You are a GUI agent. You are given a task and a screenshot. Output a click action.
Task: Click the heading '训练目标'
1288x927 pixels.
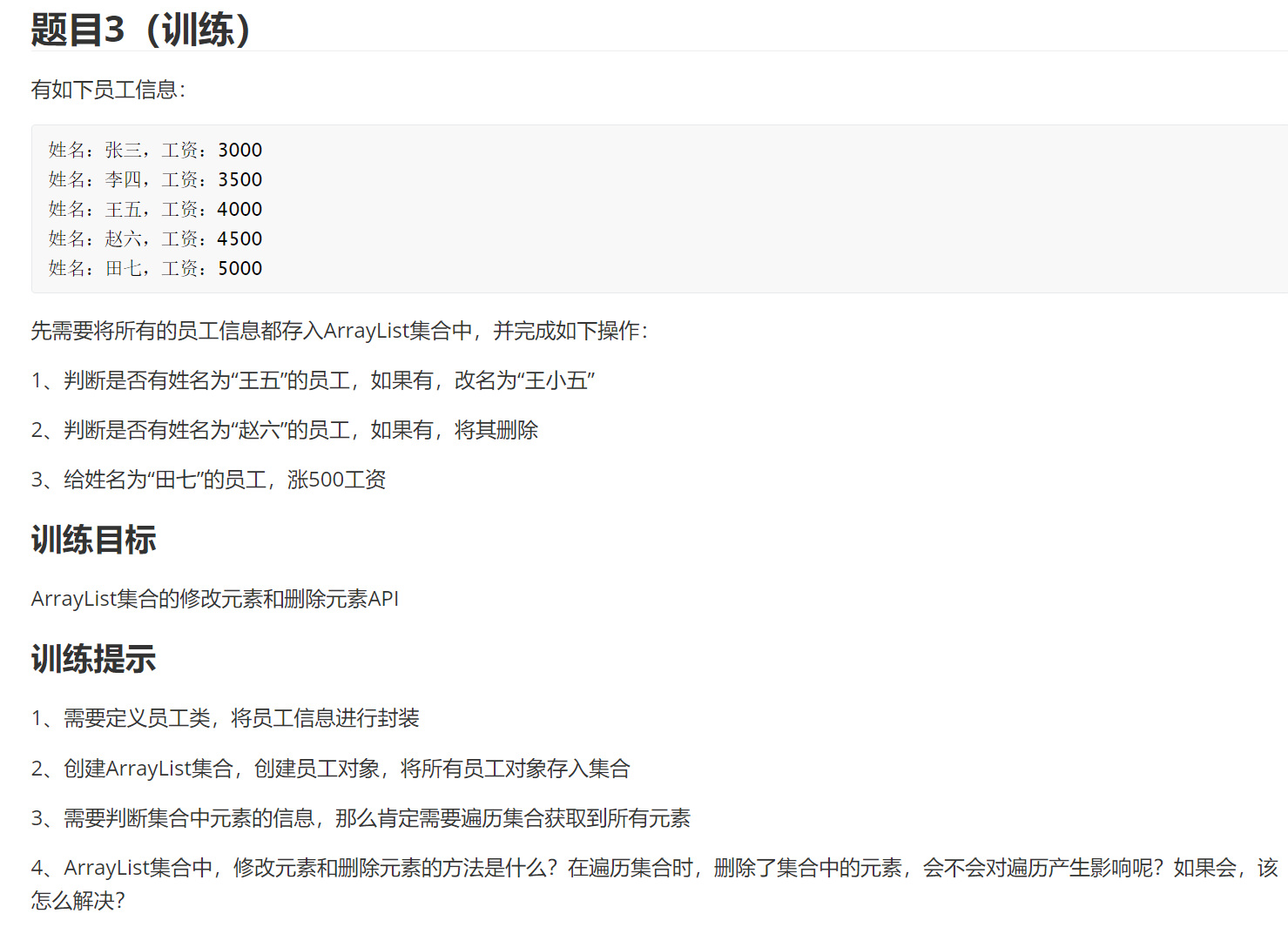pos(93,540)
